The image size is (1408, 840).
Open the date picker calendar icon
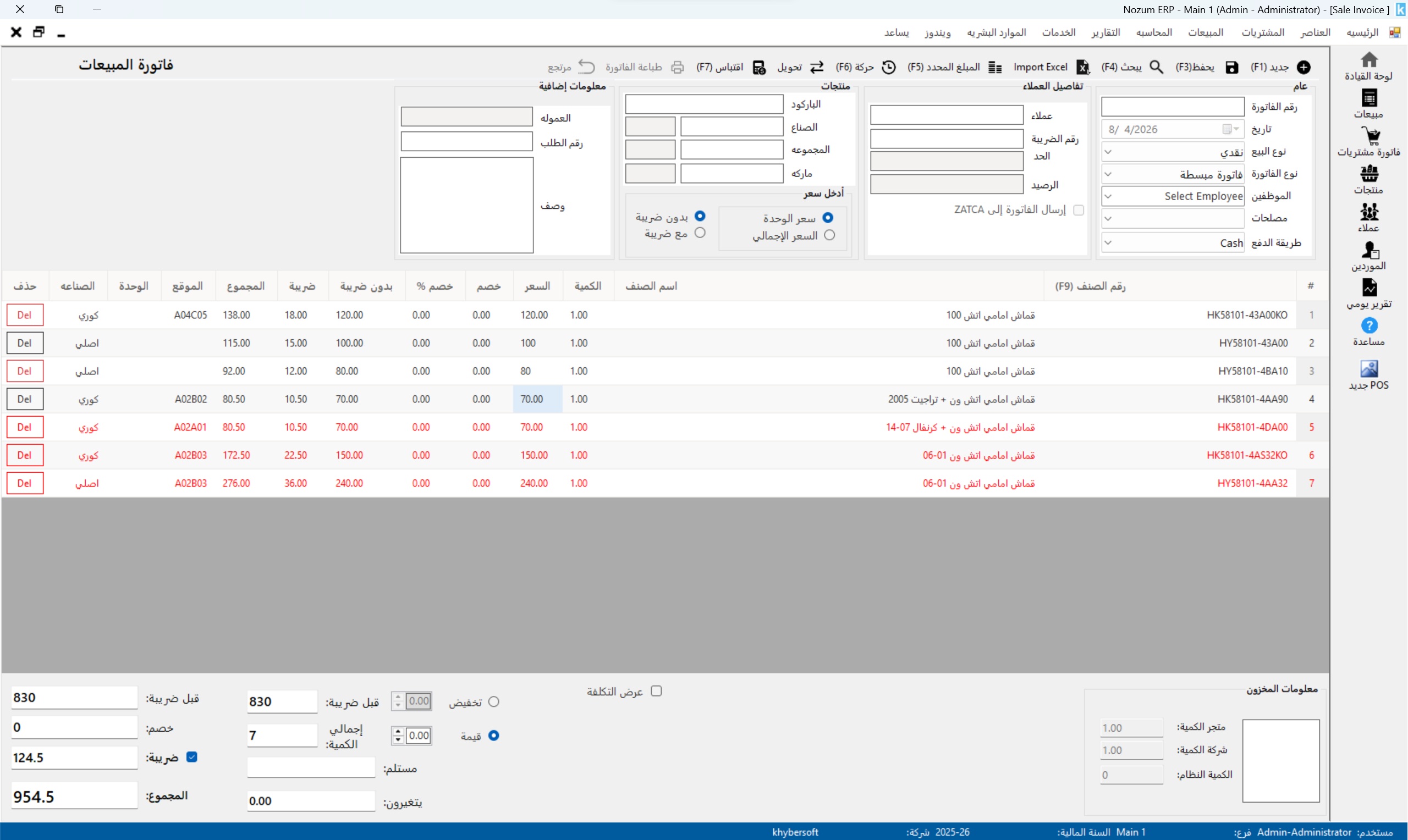[1227, 129]
